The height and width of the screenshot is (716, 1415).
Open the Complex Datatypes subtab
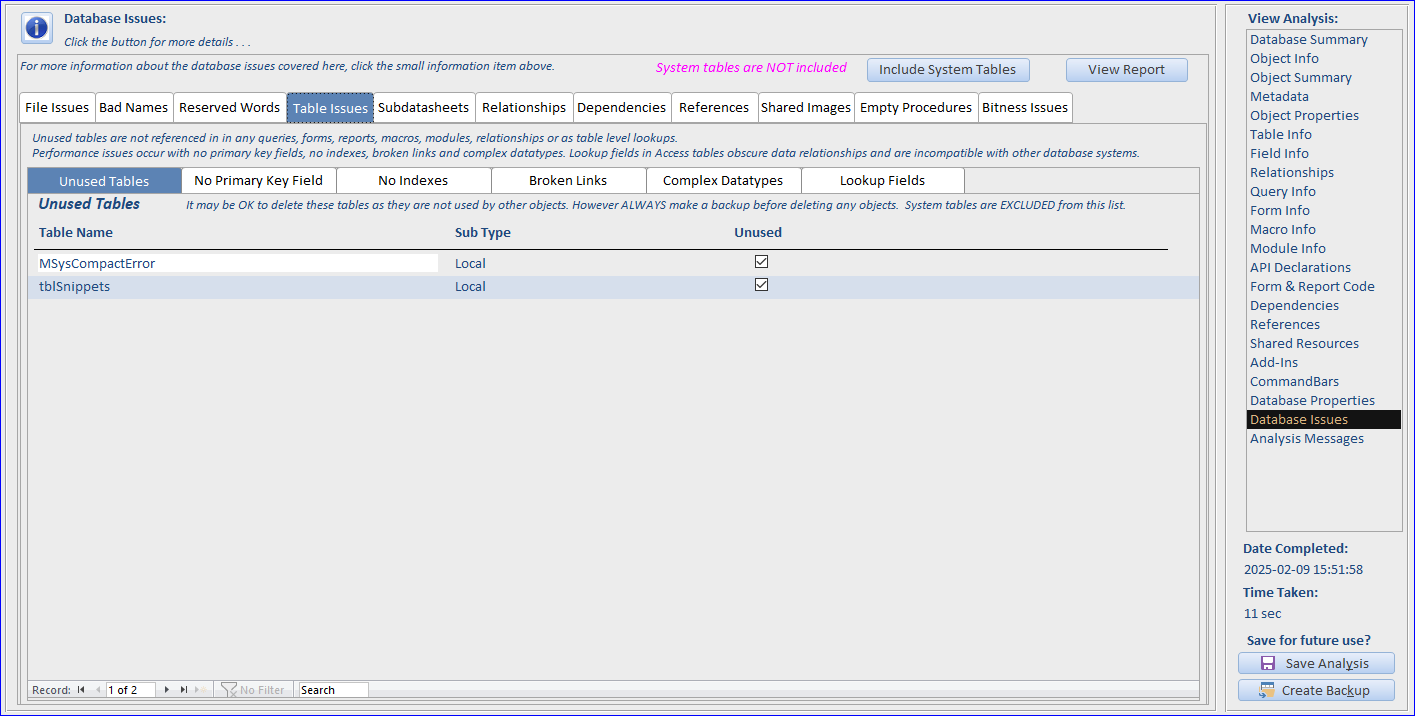(x=723, y=181)
